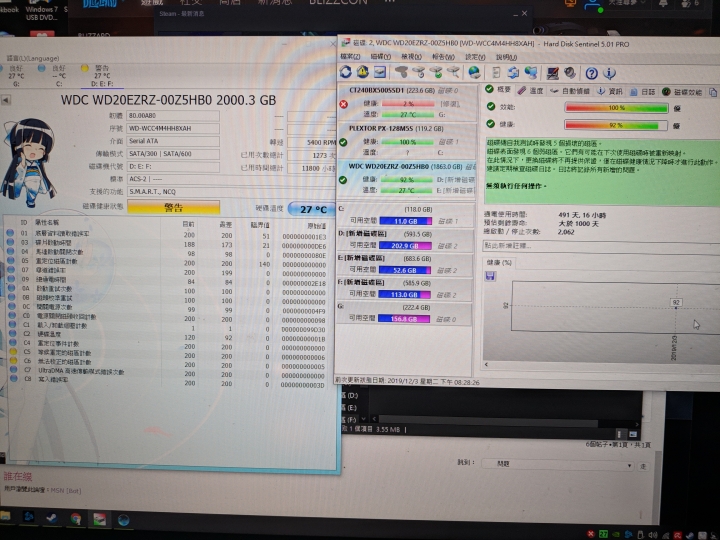This screenshot has width=720, height=540.
Task: Click the document report toolbar icon
Action: pyautogui.click(x=496, y=73)
